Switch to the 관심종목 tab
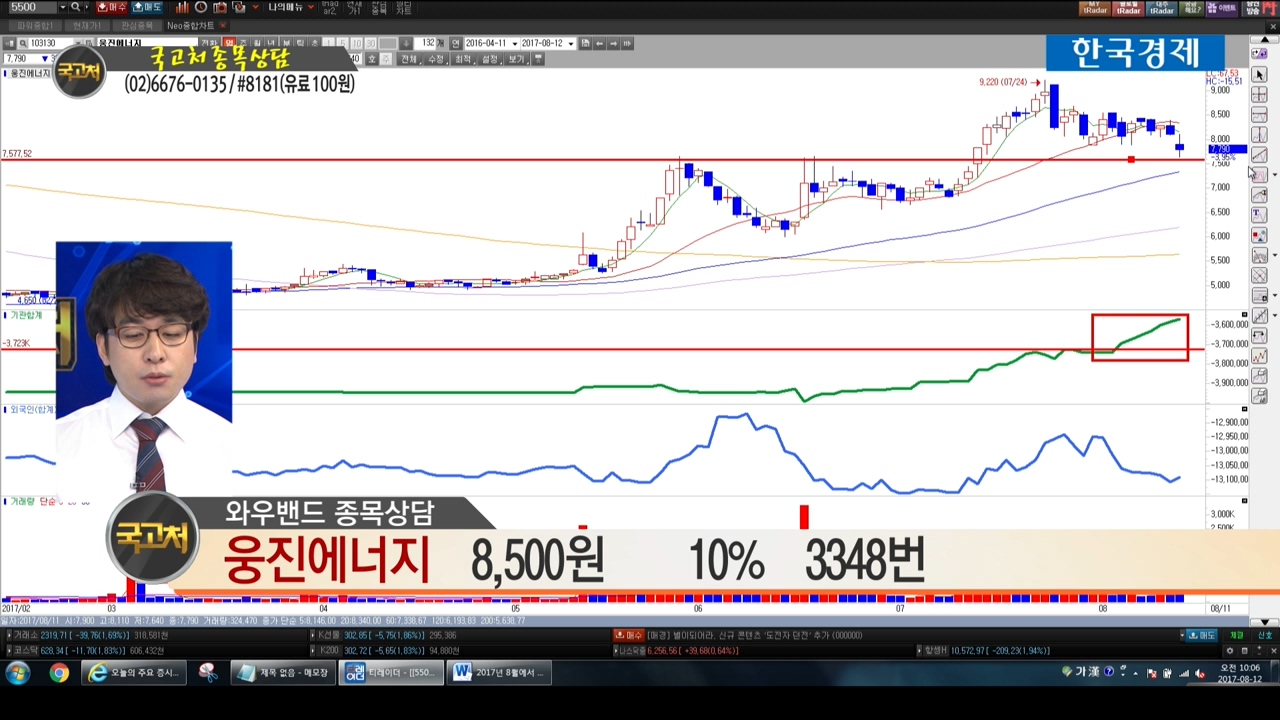 pyautogui.click(x=137, y=25)
